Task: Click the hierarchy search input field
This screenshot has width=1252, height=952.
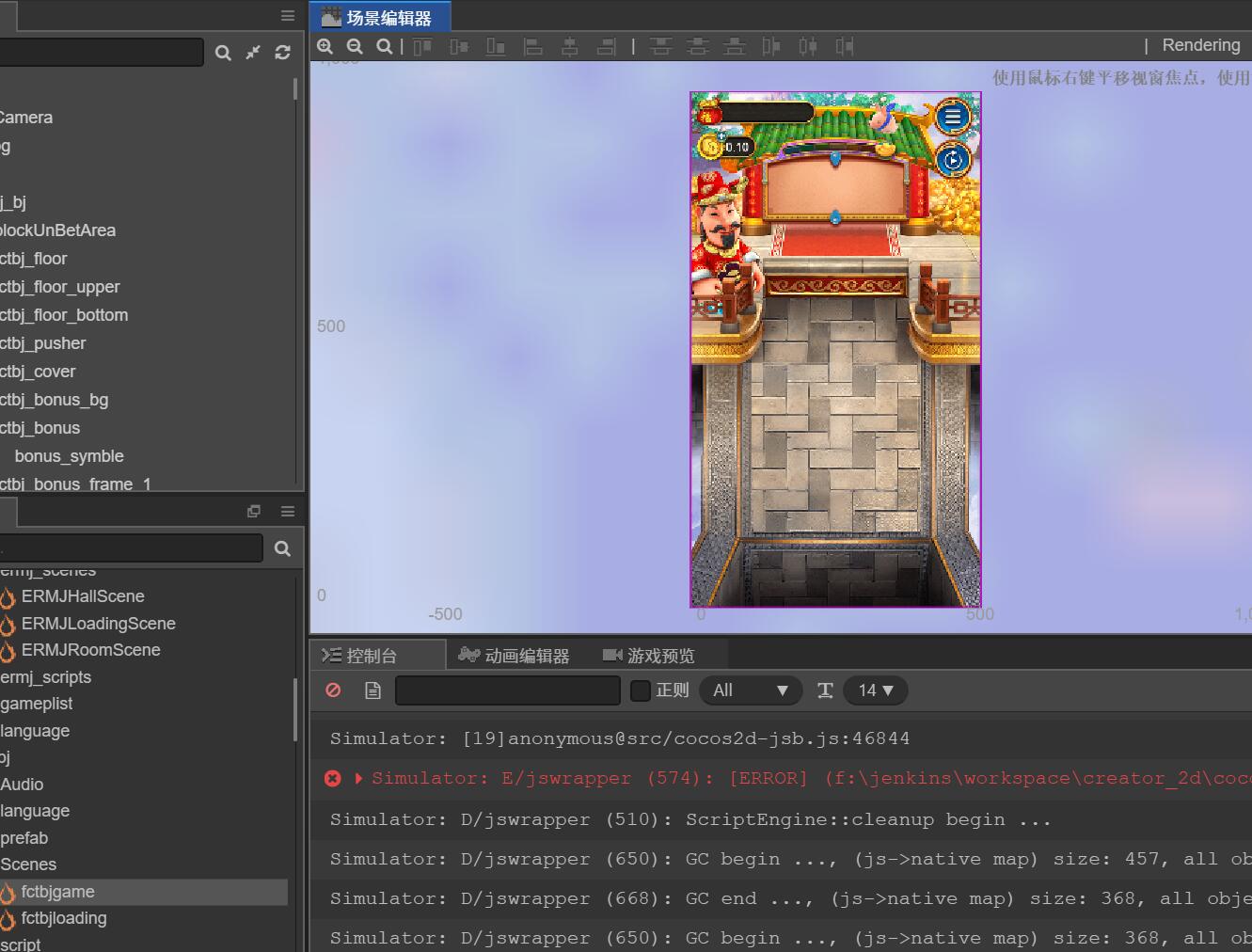Action: pyautogui.click(x=102, y=52)
